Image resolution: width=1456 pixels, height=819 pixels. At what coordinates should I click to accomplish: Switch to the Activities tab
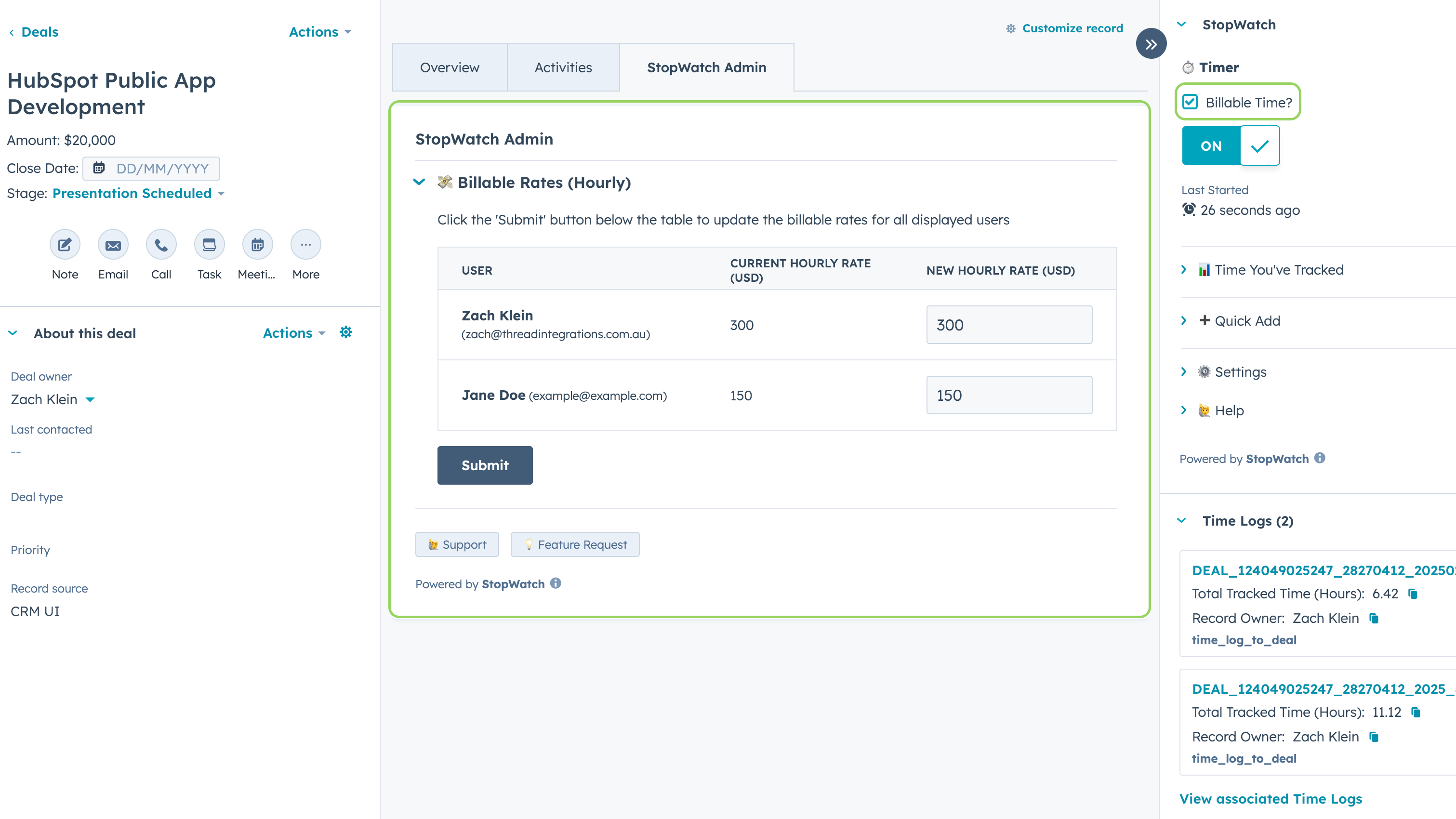coord(564,67)
